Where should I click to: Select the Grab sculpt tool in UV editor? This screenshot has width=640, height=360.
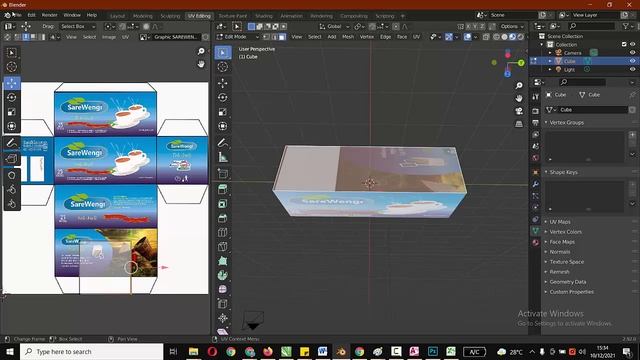point(11,175)
